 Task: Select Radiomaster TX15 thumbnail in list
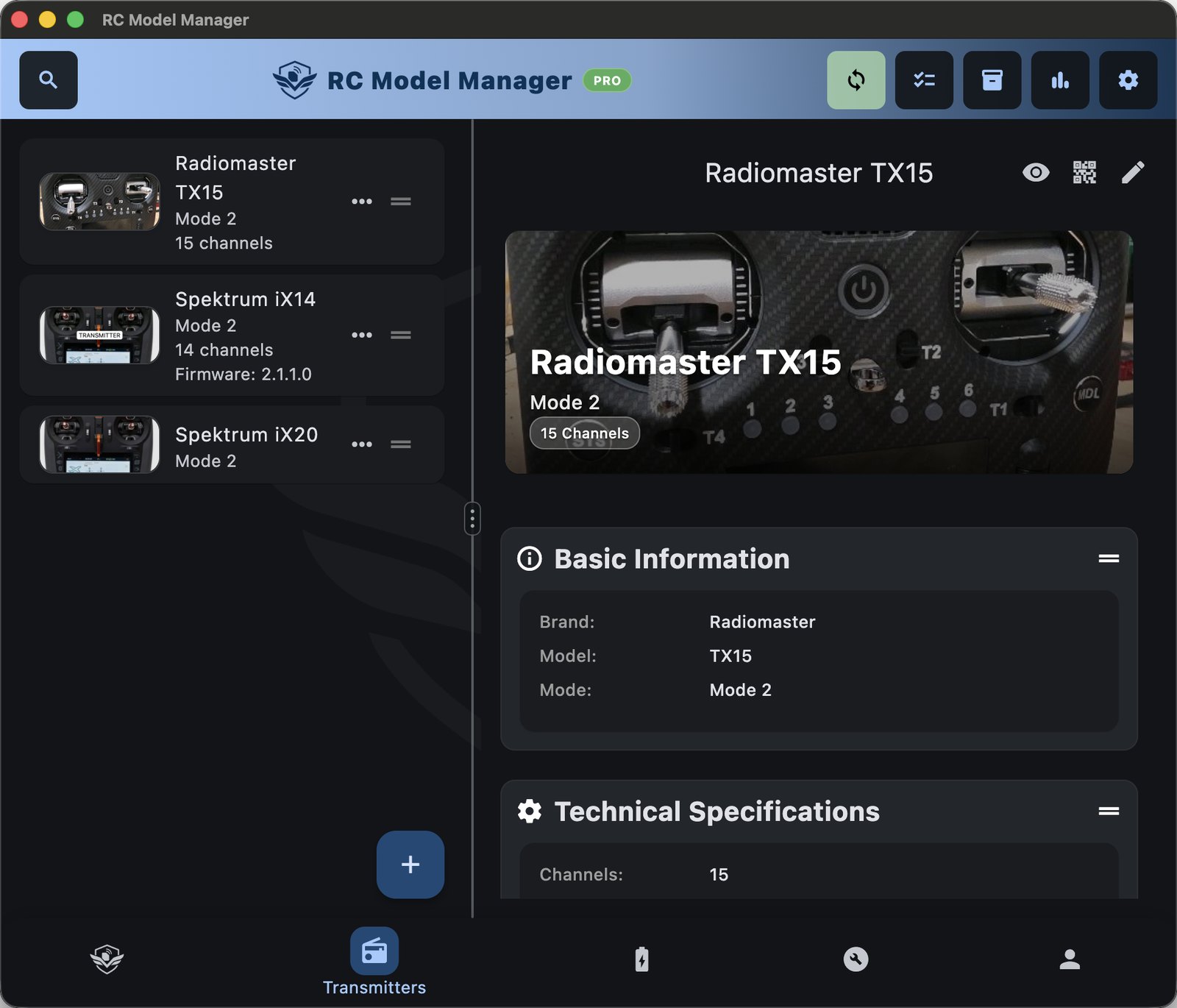click(x=99, y=202)
